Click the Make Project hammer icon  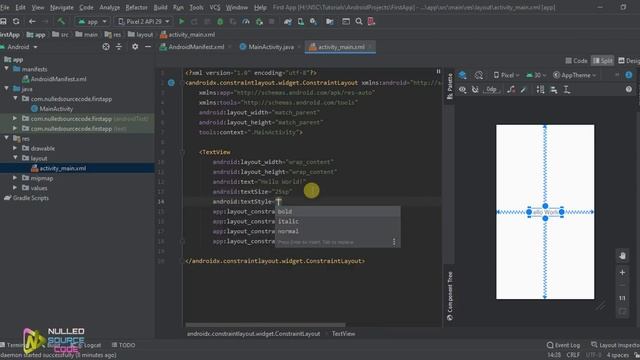[61, 21]
